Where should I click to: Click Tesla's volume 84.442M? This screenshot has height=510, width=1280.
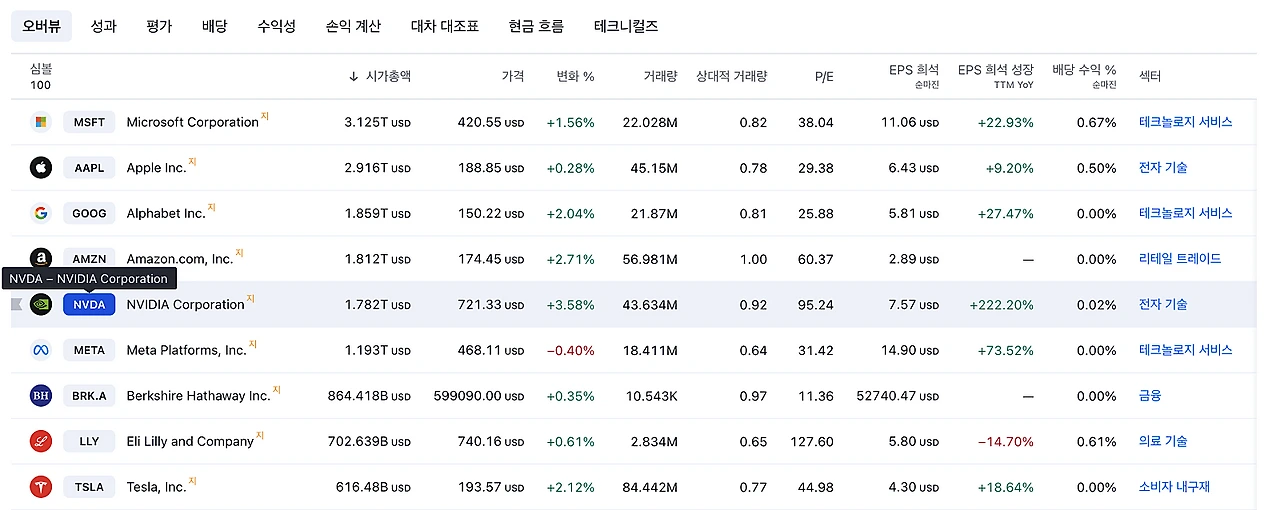pos(650,487)
